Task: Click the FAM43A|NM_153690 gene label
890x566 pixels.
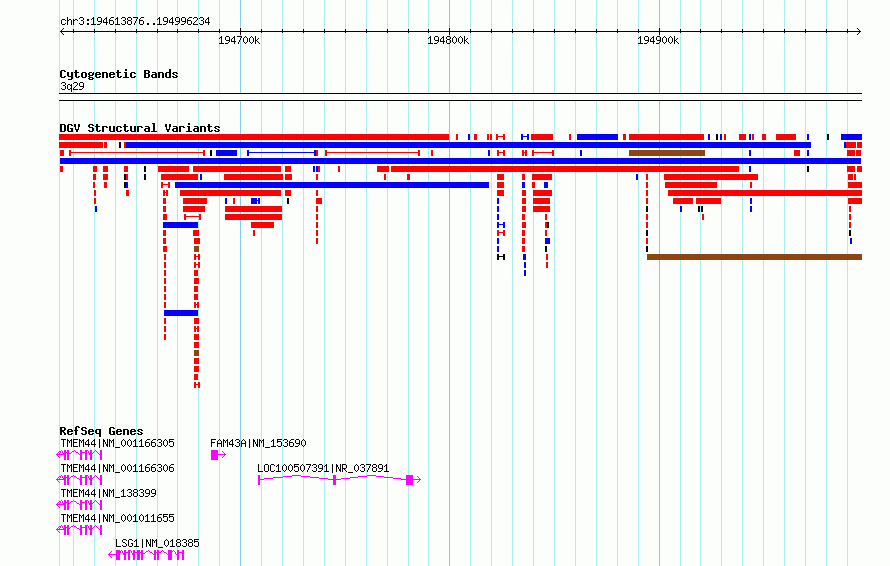Action: pos(258,443)
